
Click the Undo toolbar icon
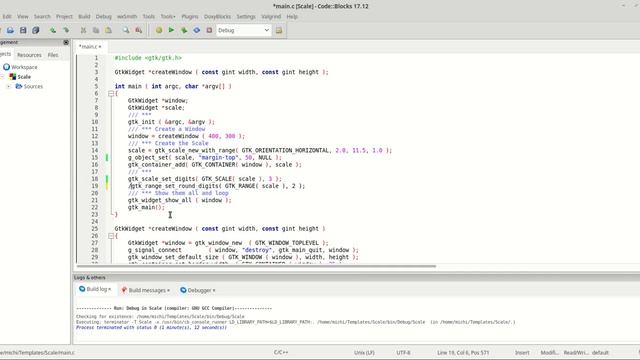point(53,30)
